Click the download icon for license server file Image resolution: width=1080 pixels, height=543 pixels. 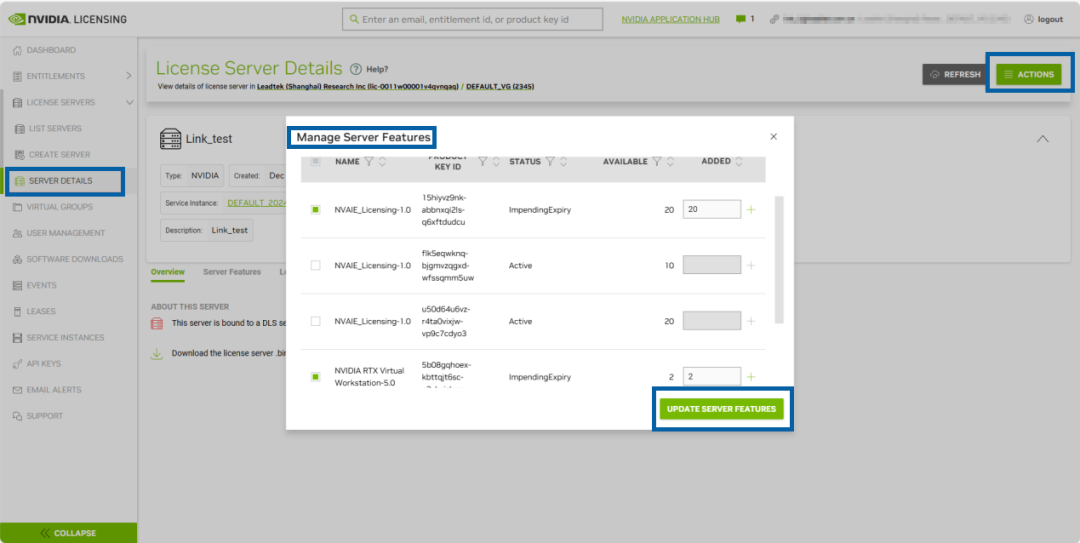click(x=156, y=354)
